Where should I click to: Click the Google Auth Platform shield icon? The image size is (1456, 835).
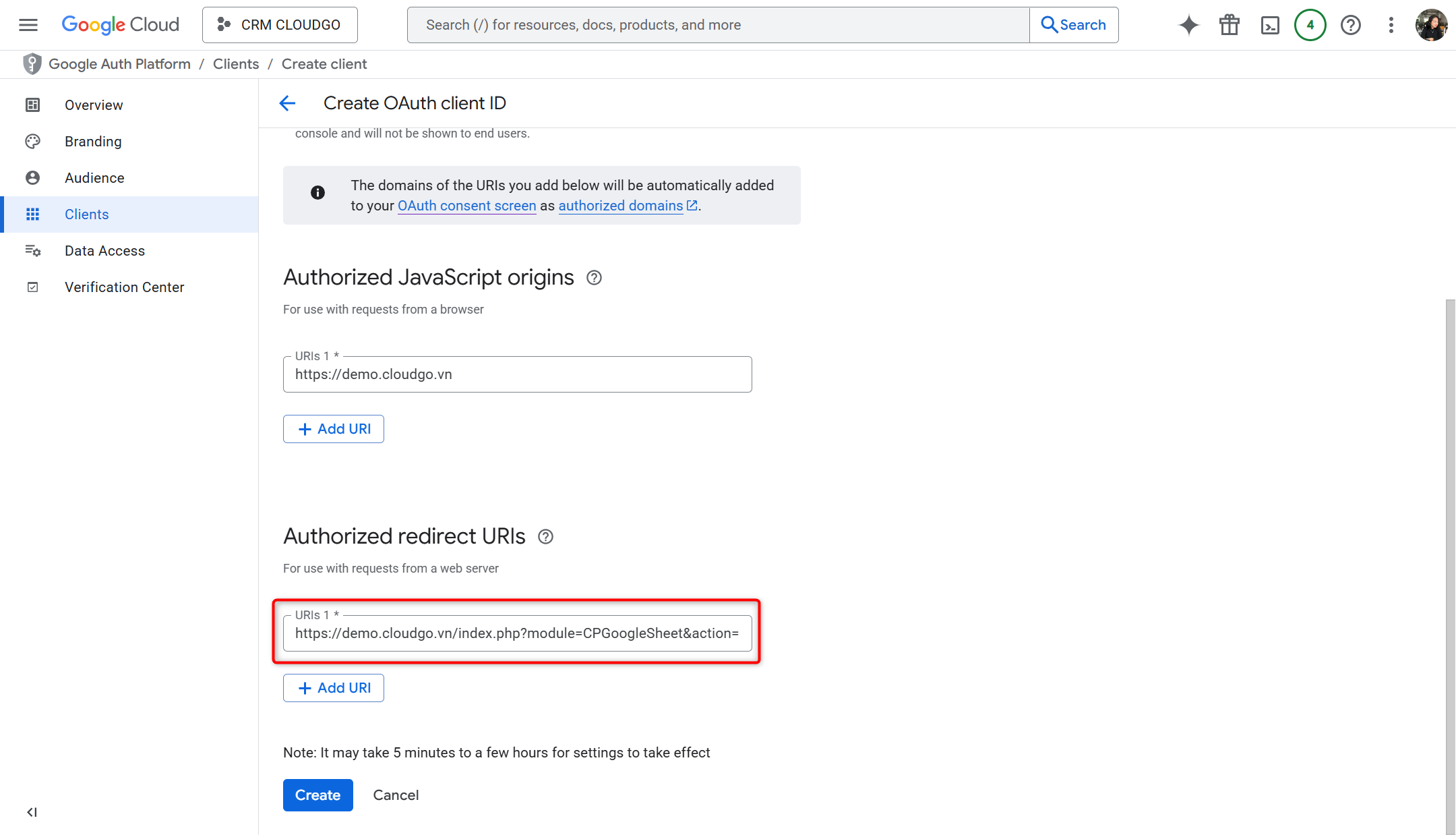tap(32, 63)
